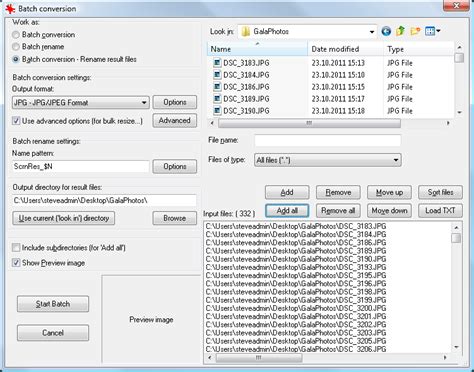
Task: Click the Start Batch button
Action: click(x=53, y=304)
